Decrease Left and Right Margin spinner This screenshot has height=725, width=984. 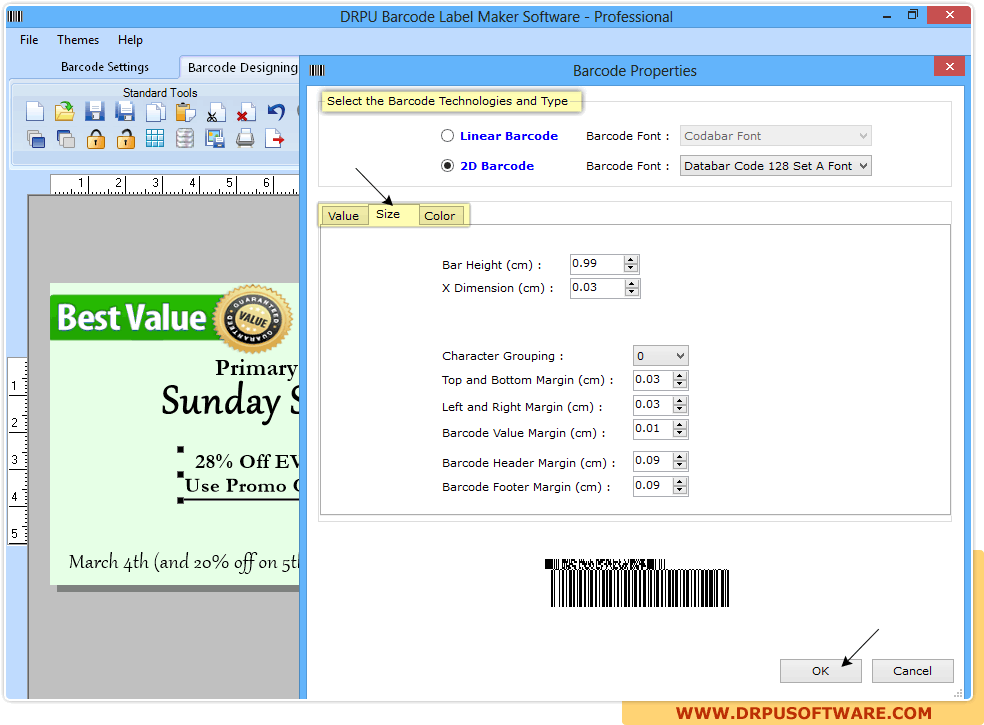(680, 409)
